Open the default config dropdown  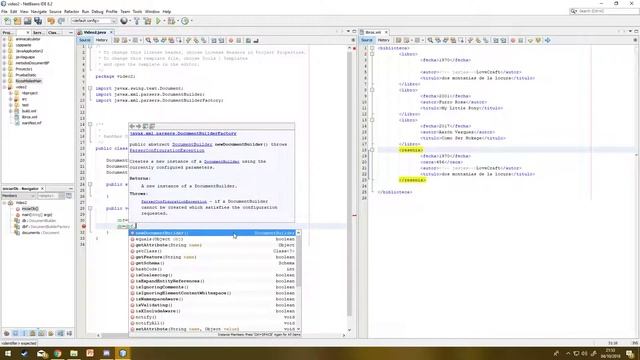tap(94, 21)
